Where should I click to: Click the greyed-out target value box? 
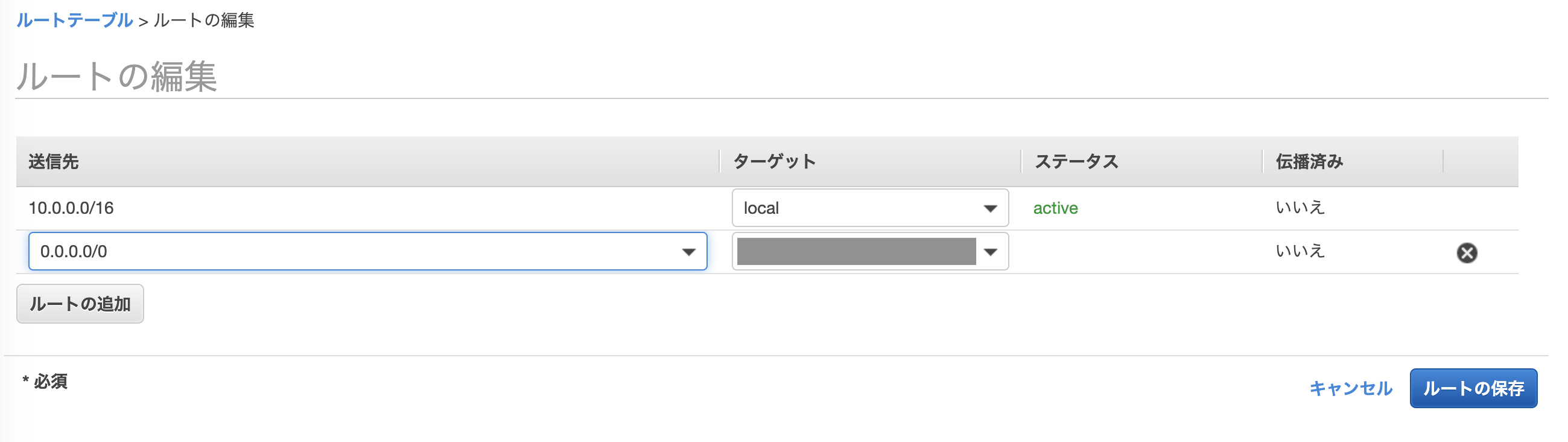[x=859, y=251]
